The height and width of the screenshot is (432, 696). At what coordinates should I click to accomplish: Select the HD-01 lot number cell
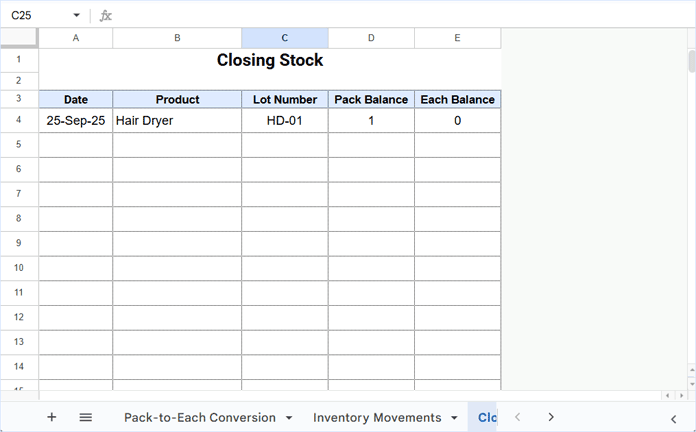[x=285, y=120]
